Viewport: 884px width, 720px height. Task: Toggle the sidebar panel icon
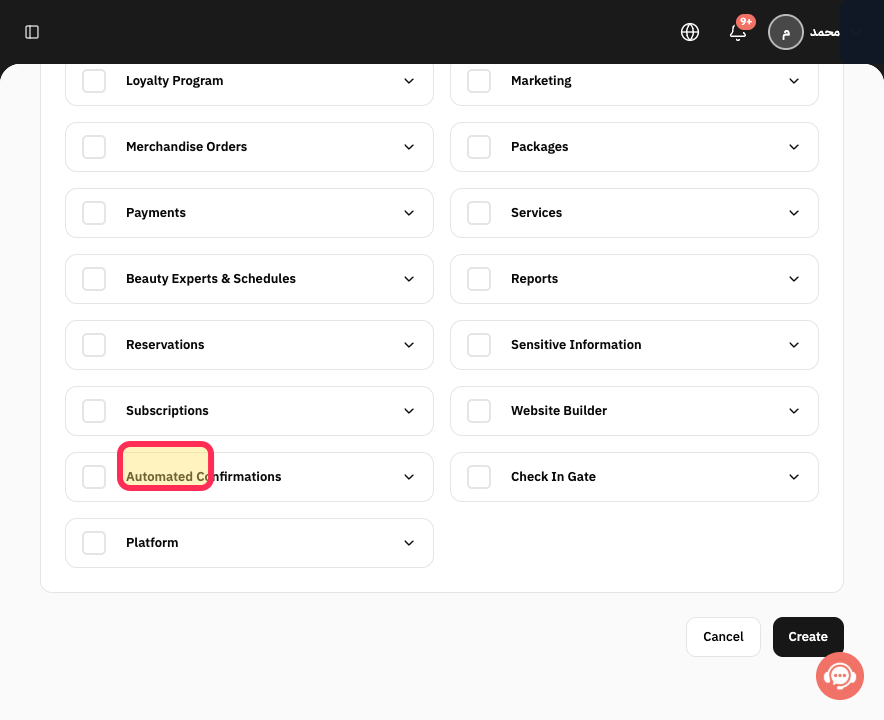pyautogui.click(x=32, y=32)
